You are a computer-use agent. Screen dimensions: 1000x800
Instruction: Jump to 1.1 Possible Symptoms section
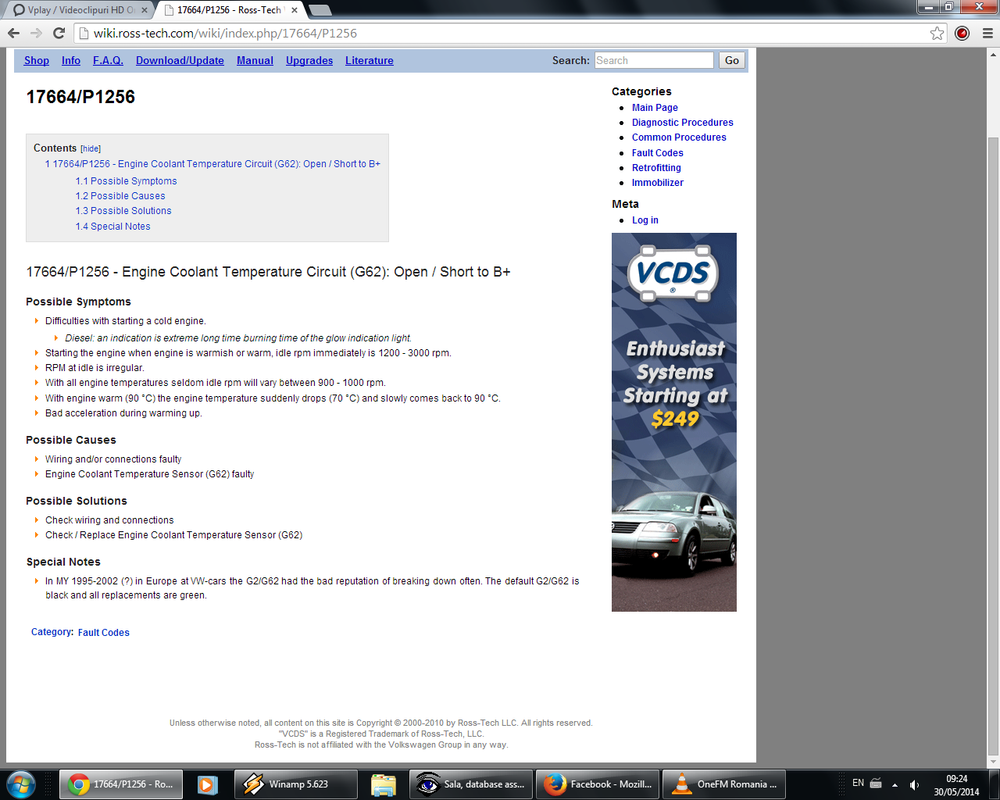click(x=126, y=181)
